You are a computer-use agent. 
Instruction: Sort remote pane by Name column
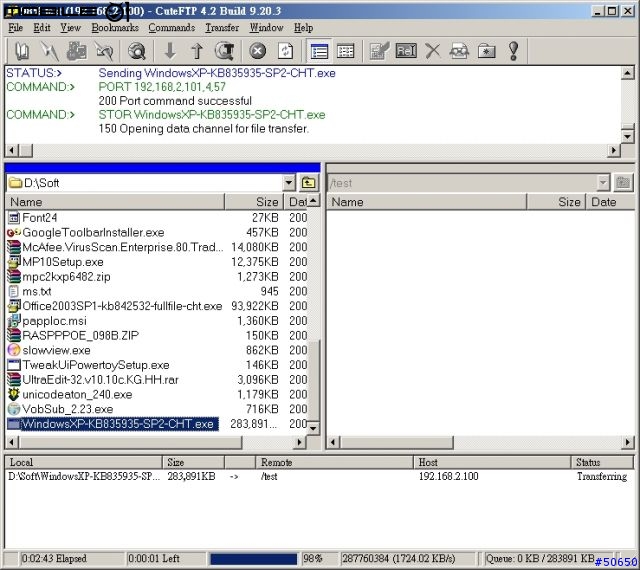coord(427,202)
